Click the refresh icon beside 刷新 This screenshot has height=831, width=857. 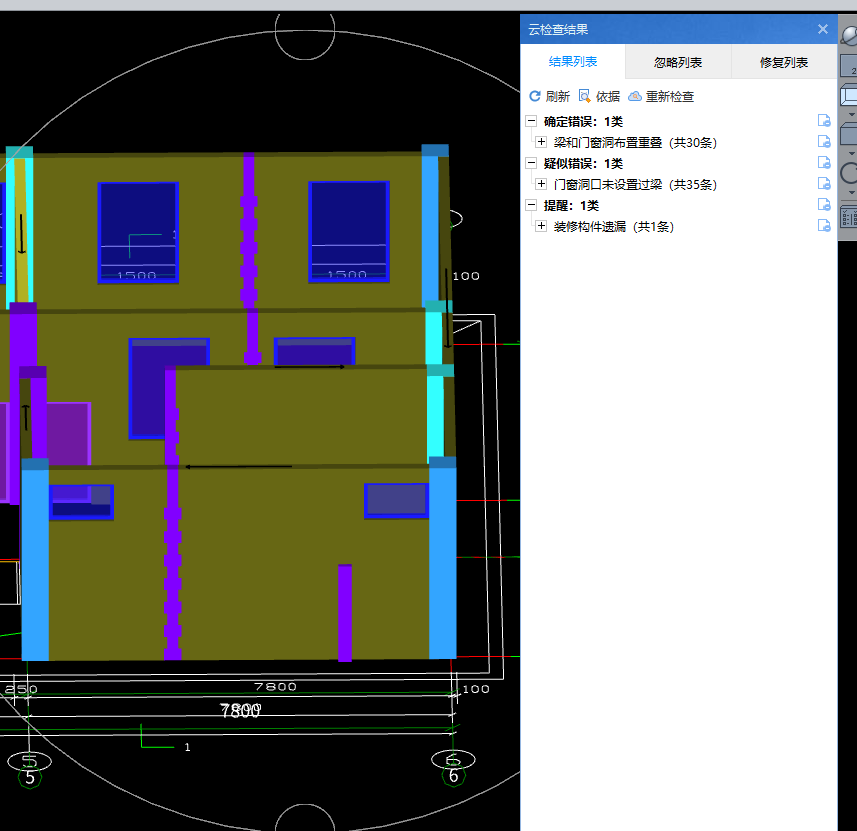535,96
